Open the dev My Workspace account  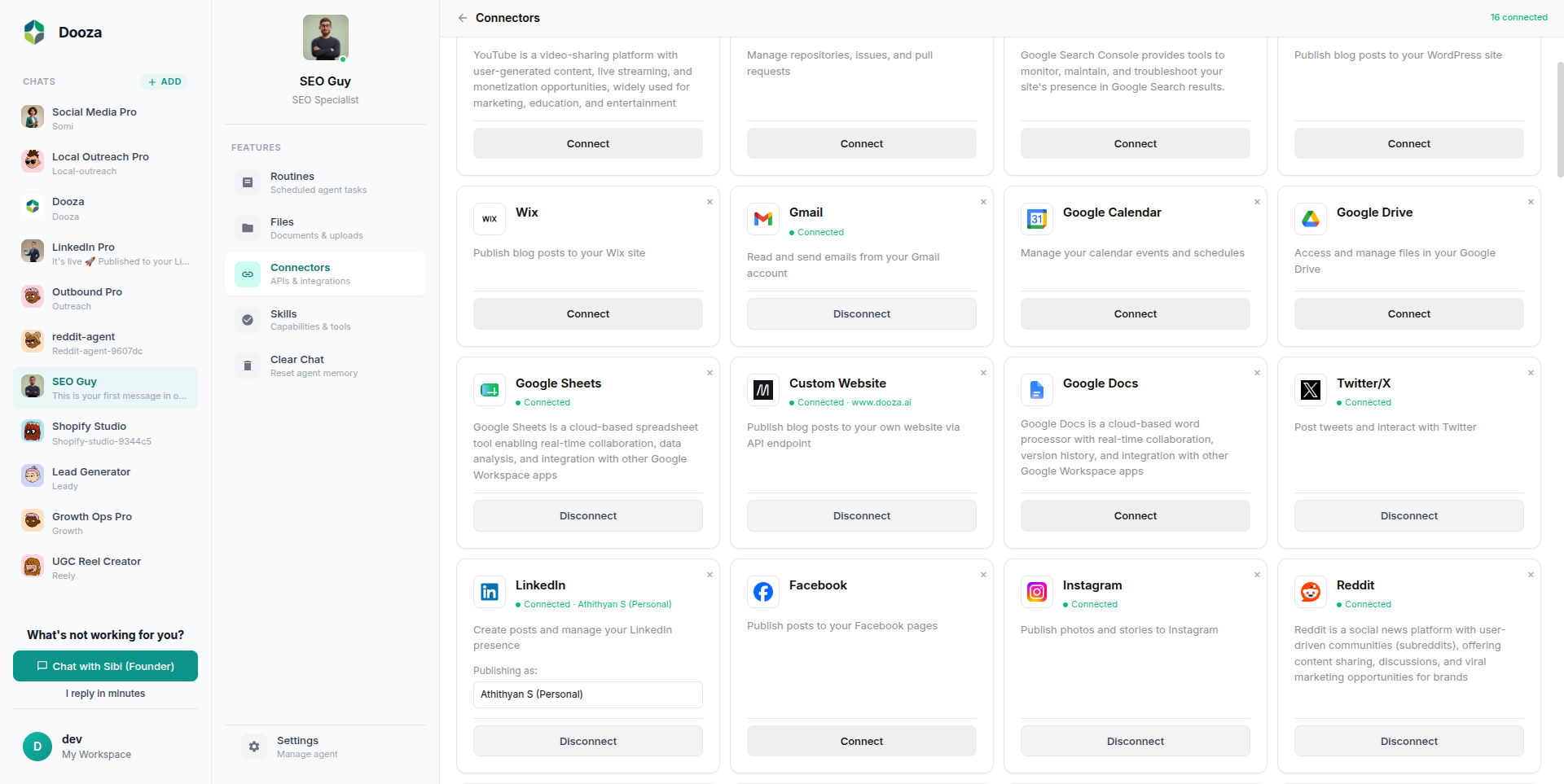(105, 747)
